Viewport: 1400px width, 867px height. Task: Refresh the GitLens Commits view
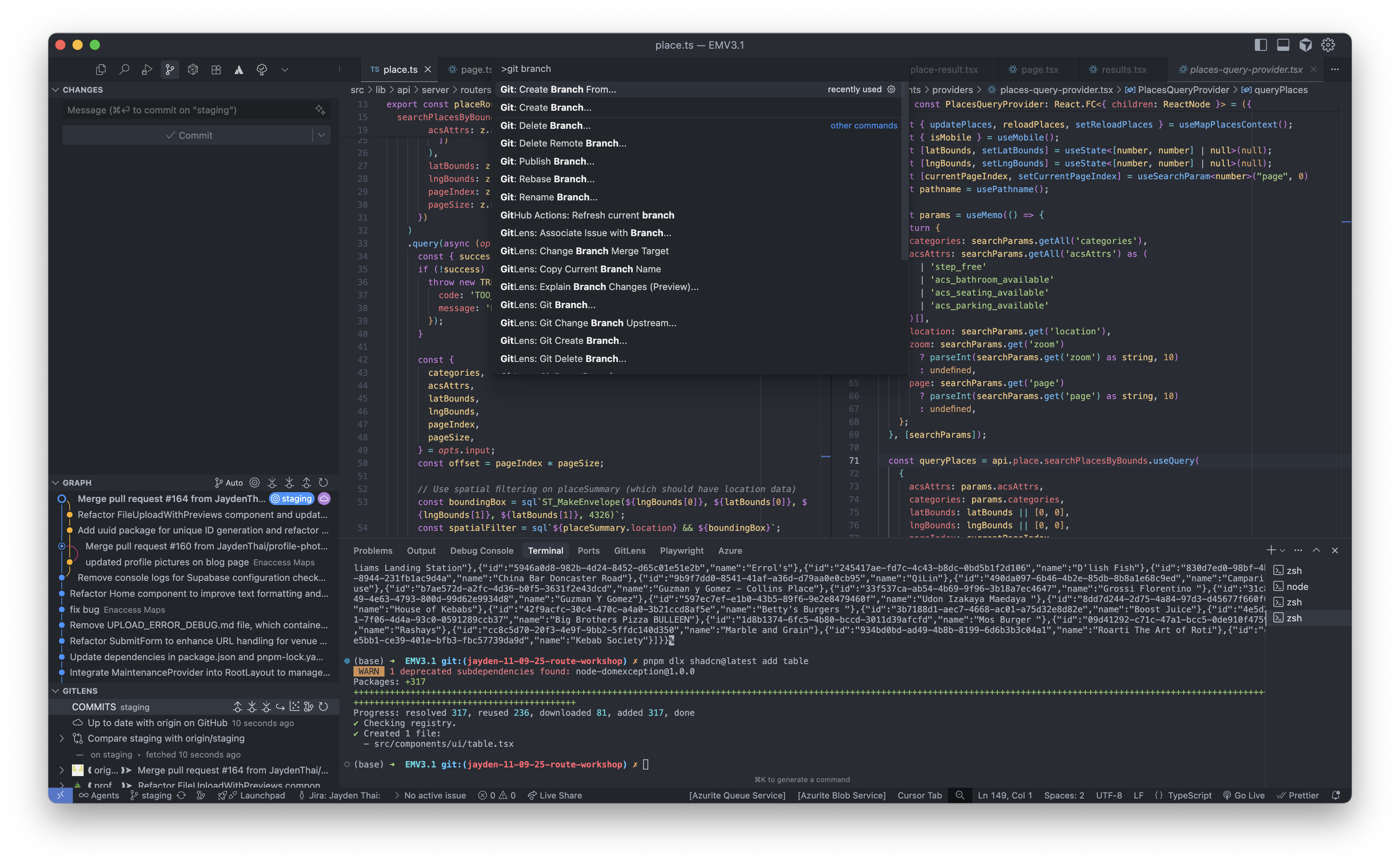(x=323, y=707)
